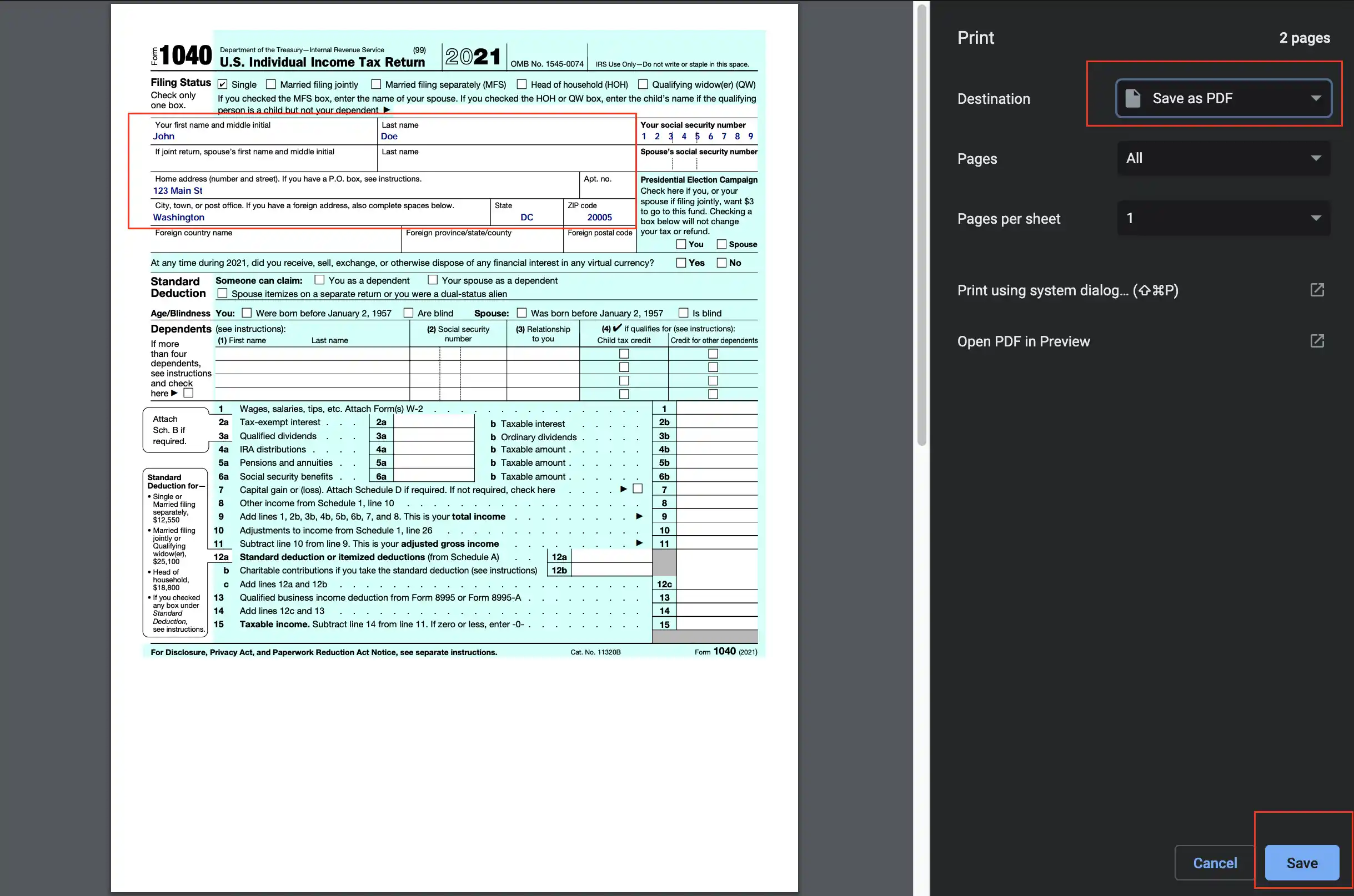
Task: Expand the Pages dropdown set to All
Action: click(x=1223, y=158)
